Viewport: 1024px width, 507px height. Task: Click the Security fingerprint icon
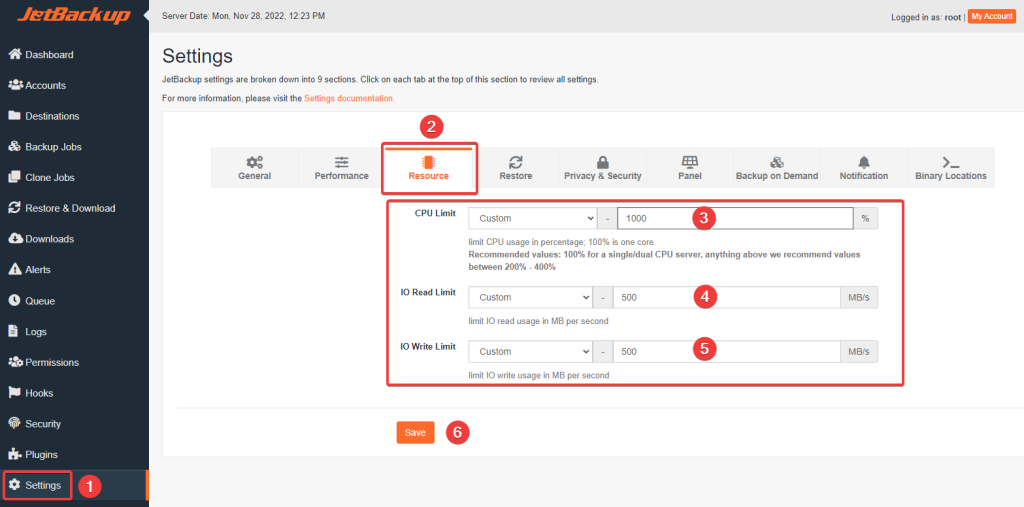14,423
